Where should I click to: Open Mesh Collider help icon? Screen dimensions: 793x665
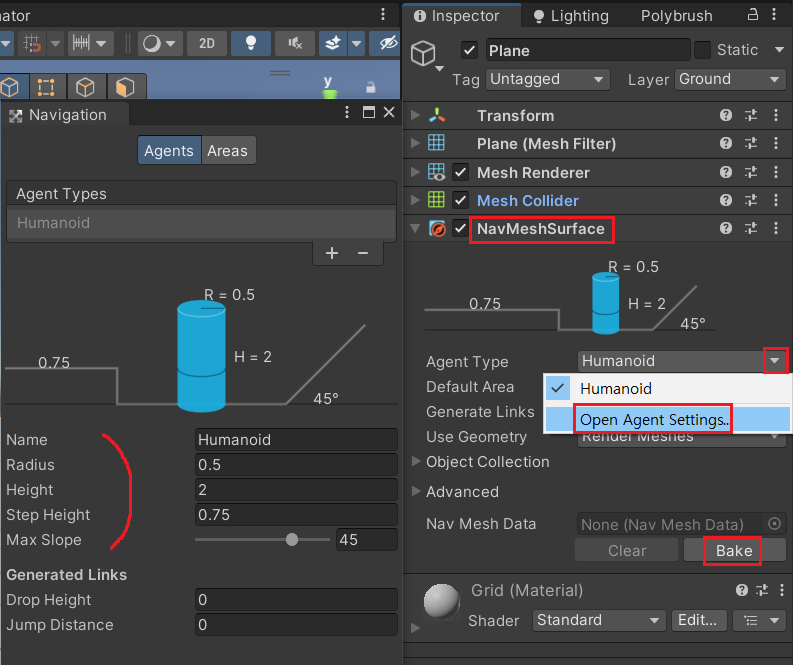(x=726, y=200)
